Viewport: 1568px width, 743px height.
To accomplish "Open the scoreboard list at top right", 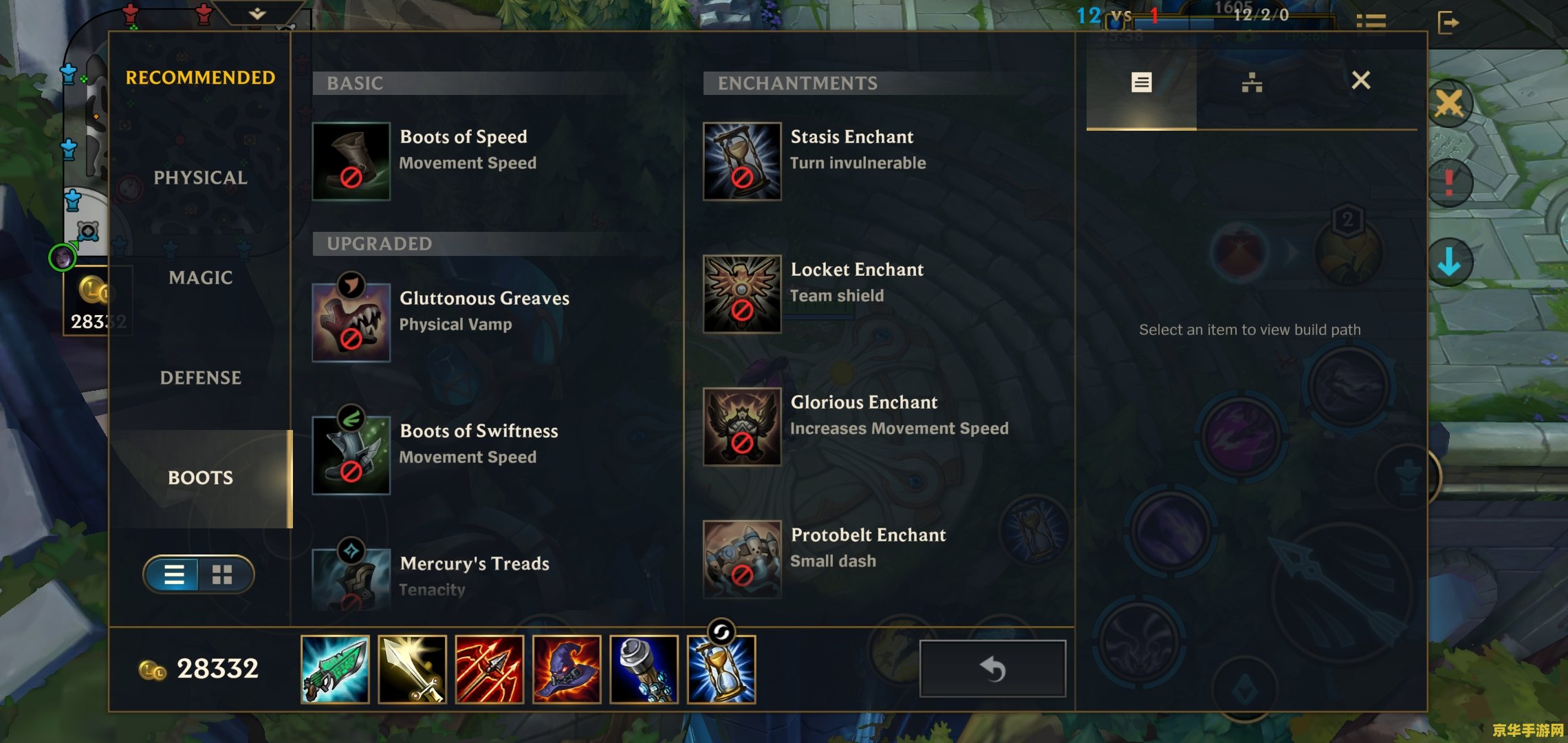I will (x=1371, y=22).
